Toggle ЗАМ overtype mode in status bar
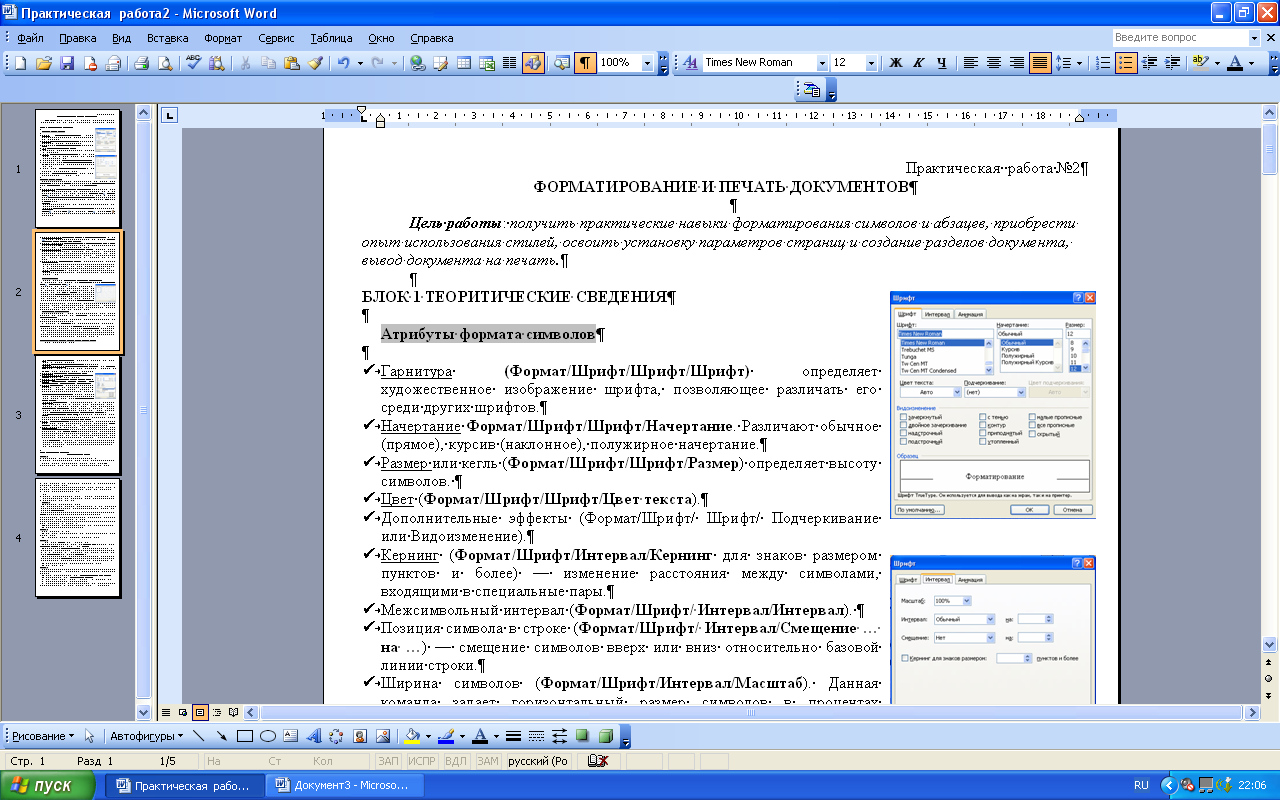1280x800 pixels. click(x=487, y=761)
